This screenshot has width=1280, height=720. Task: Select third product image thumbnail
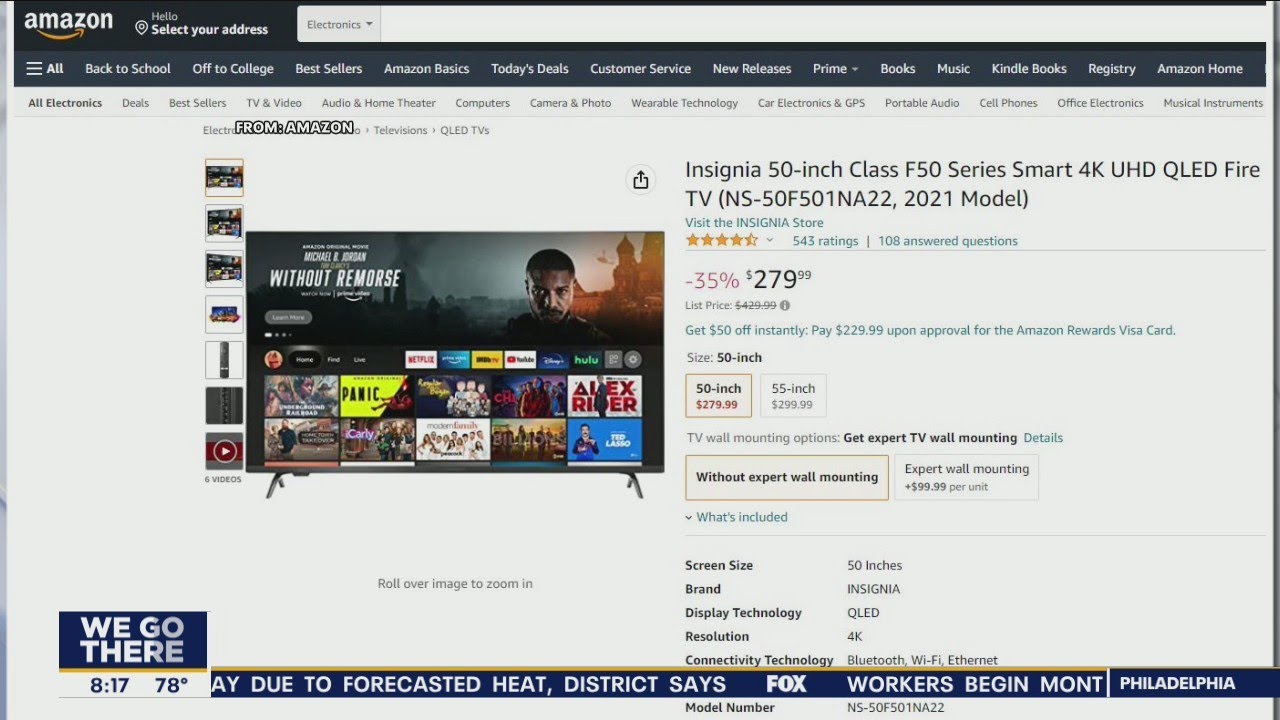[224, 269]
